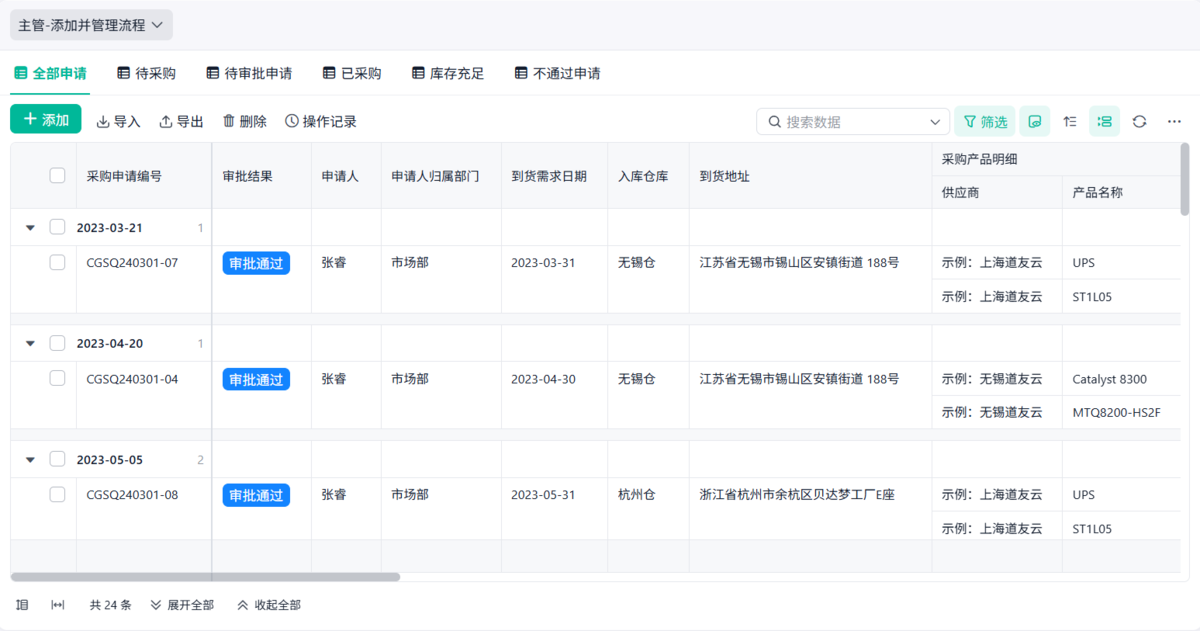Tick the checkbox for group 2023-03-21

coord(58,227)
